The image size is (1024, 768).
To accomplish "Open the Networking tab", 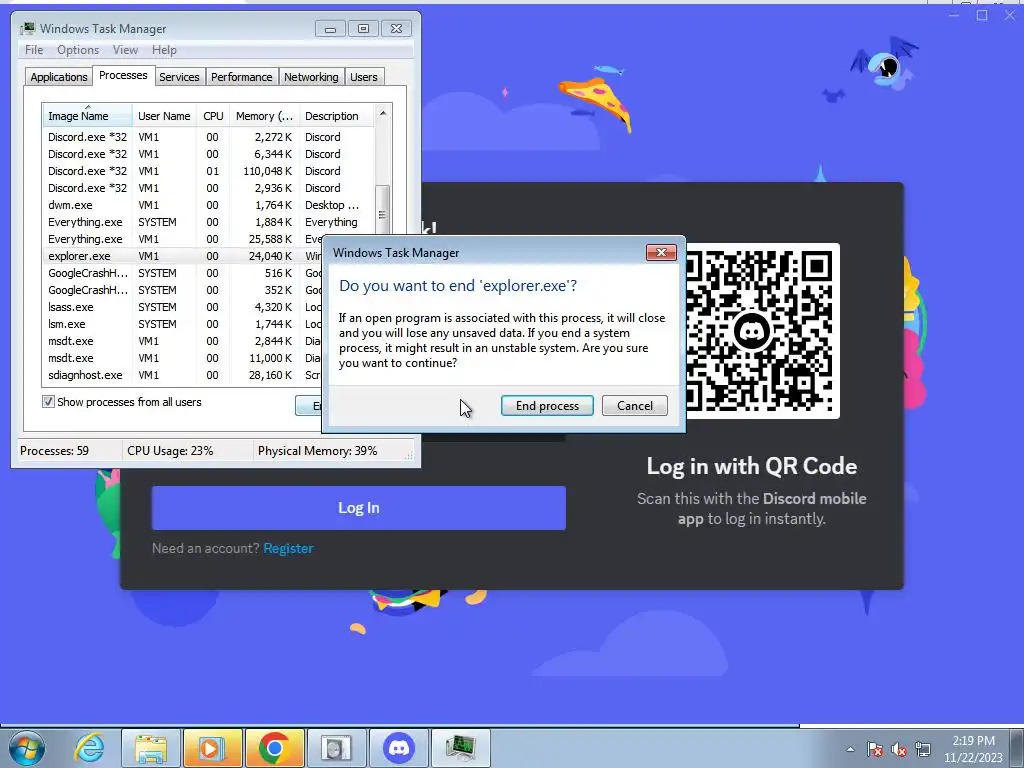I will tap(311, 77).
